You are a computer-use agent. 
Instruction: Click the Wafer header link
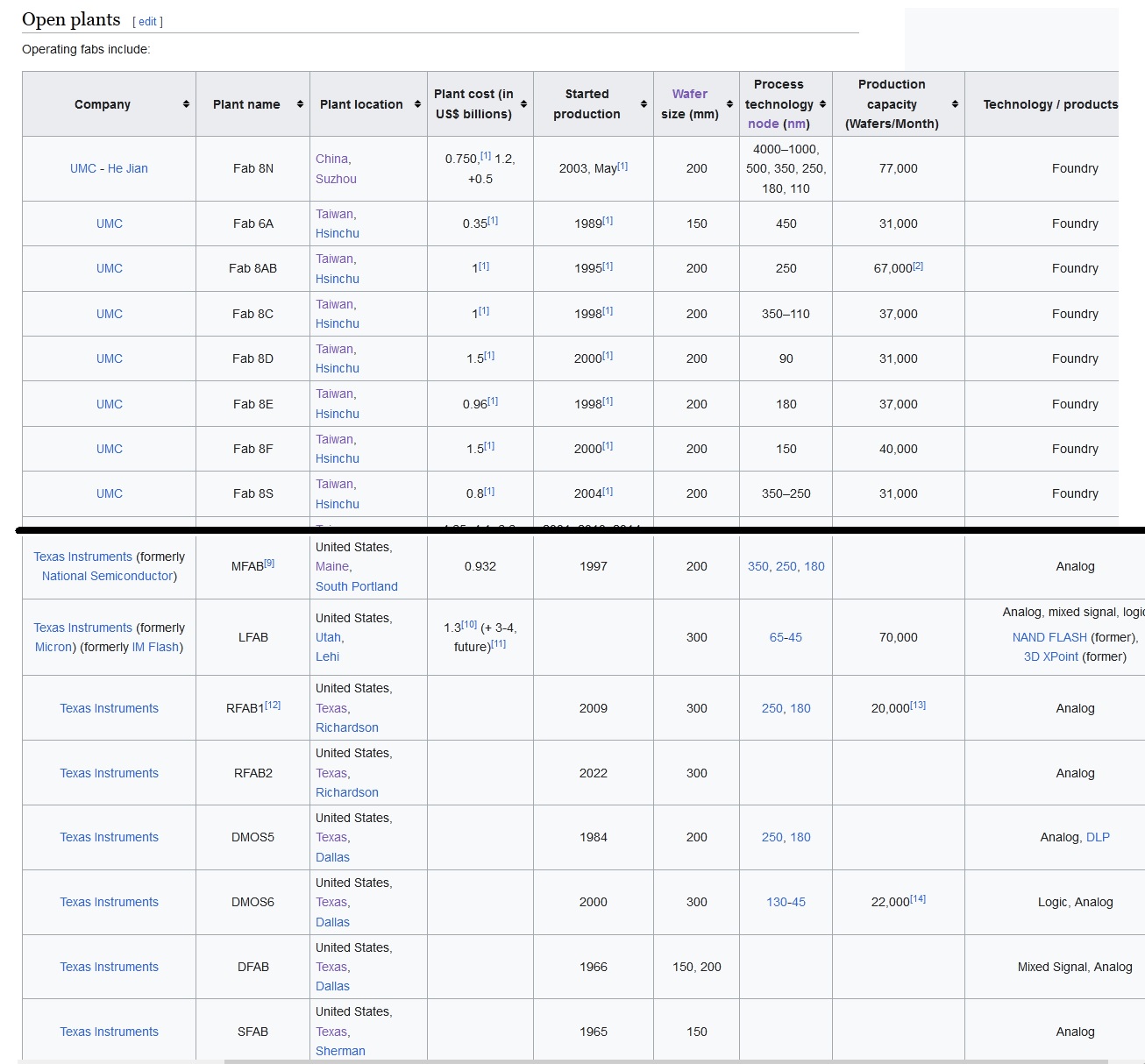coord(690,94)
